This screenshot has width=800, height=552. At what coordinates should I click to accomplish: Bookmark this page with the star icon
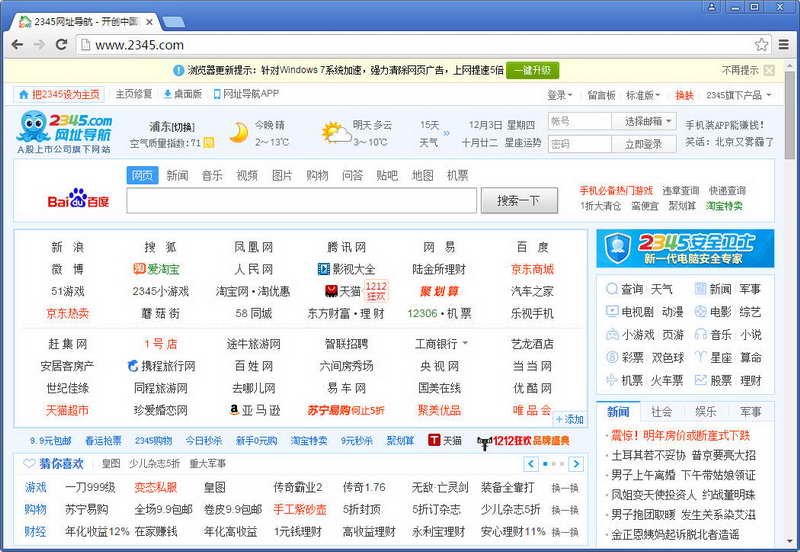[x=761, y=44]
